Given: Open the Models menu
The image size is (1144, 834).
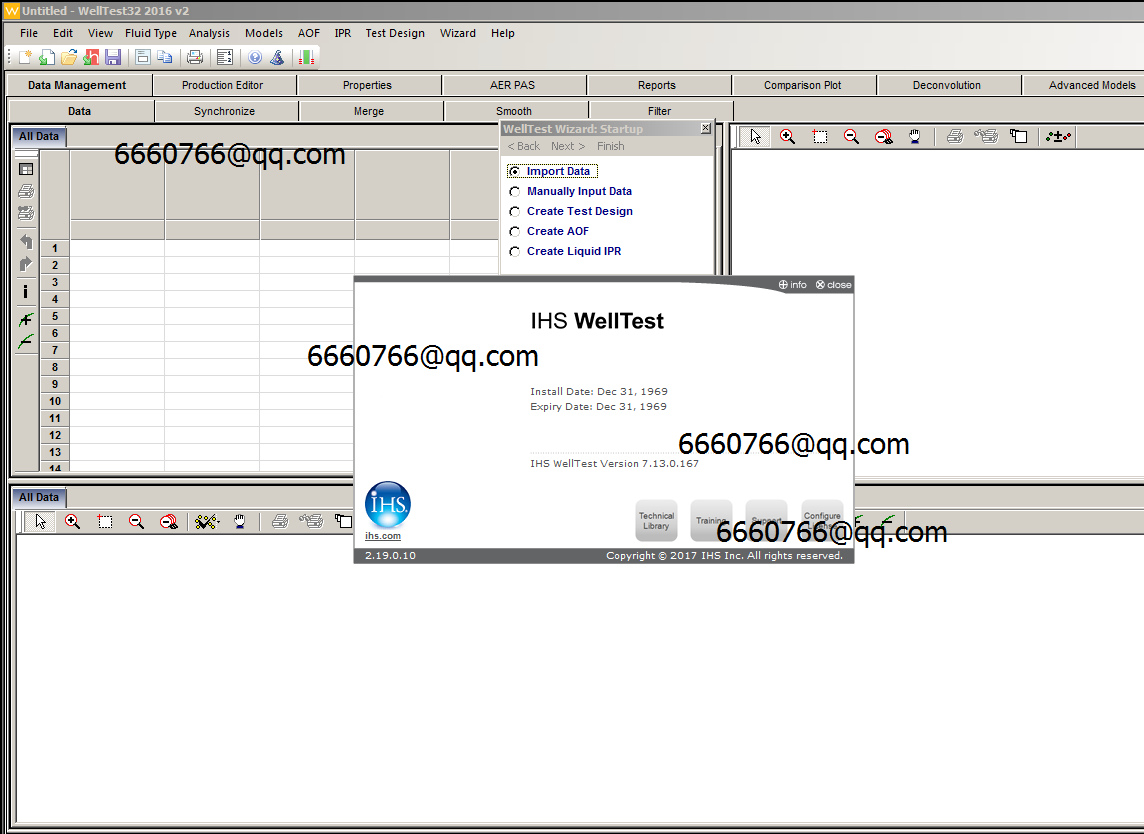Looking at the screenshot, I should coord(264,33).
